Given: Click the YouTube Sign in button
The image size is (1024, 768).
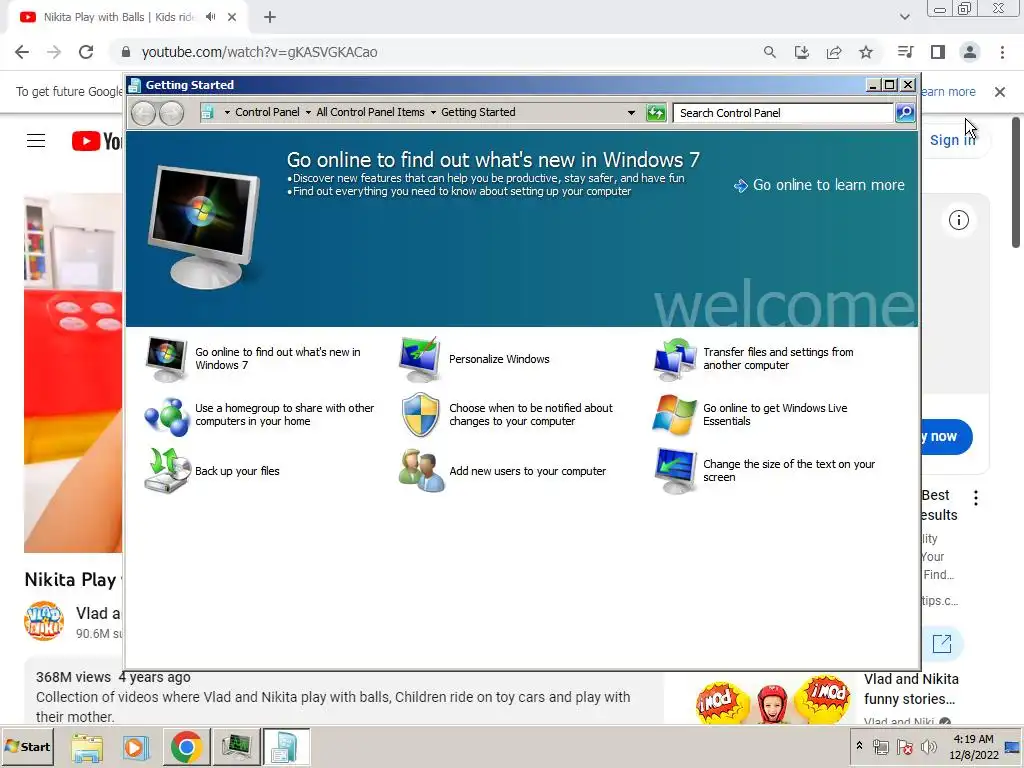Looking at the screenshot, I should 953,140.
